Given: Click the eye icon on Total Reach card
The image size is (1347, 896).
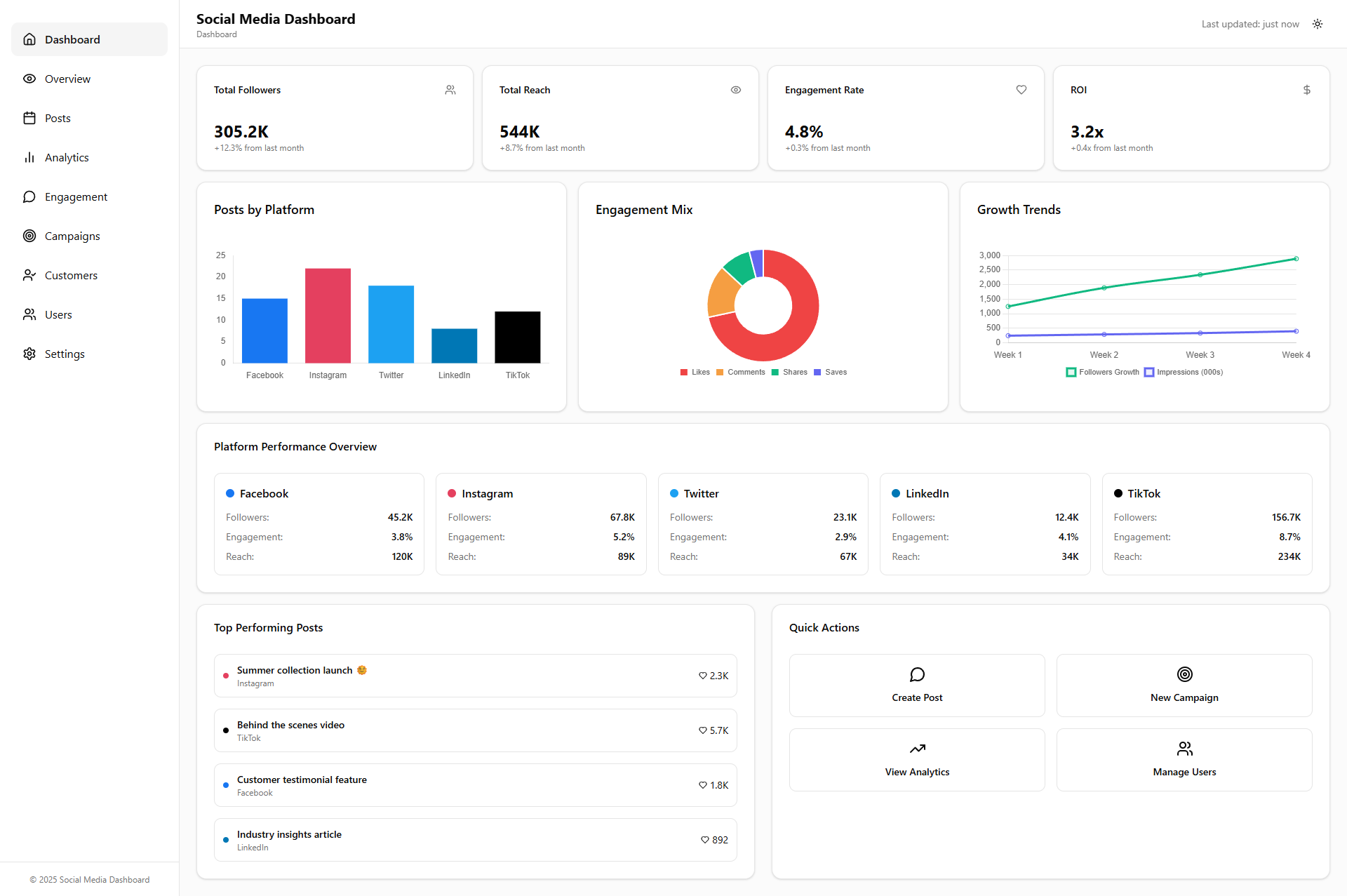Looking at the screenshot, I should [x=736, y=90].
